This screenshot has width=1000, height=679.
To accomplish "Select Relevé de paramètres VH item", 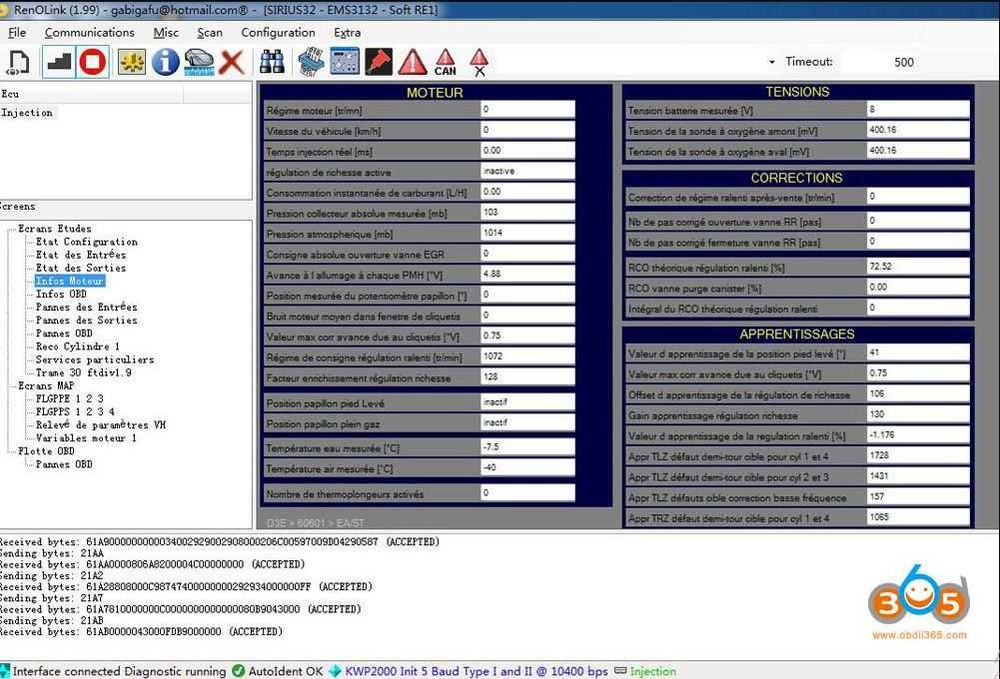I will [100, 425].
